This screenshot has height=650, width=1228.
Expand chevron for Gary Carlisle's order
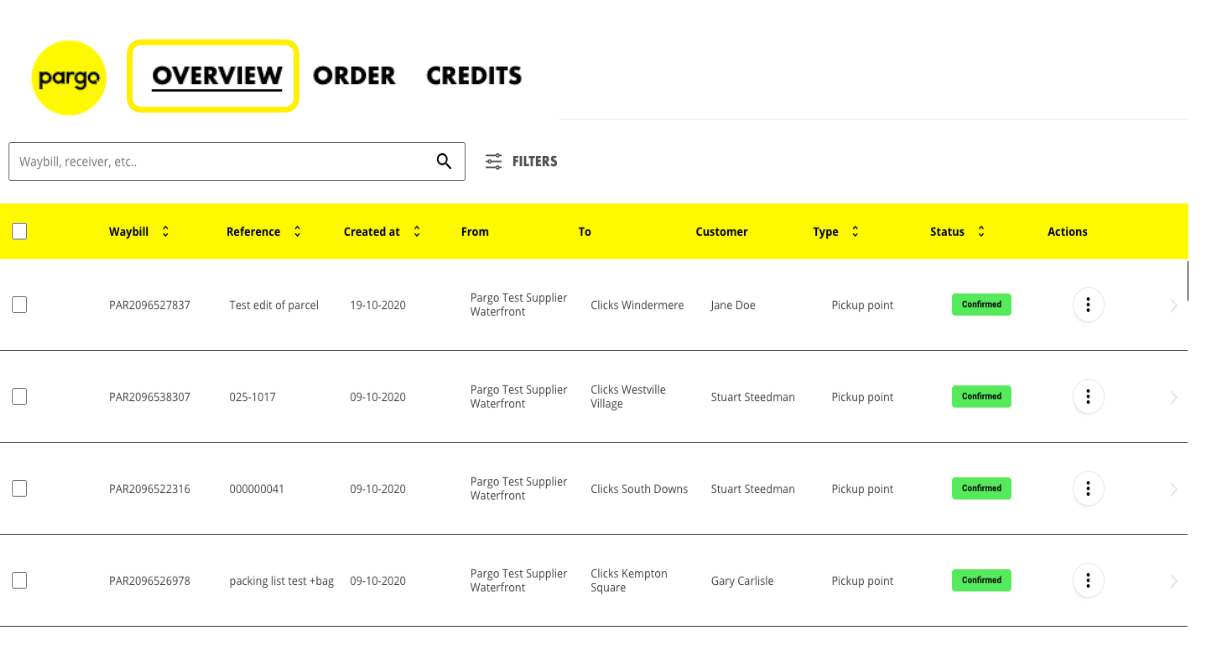click(1173, 581)
